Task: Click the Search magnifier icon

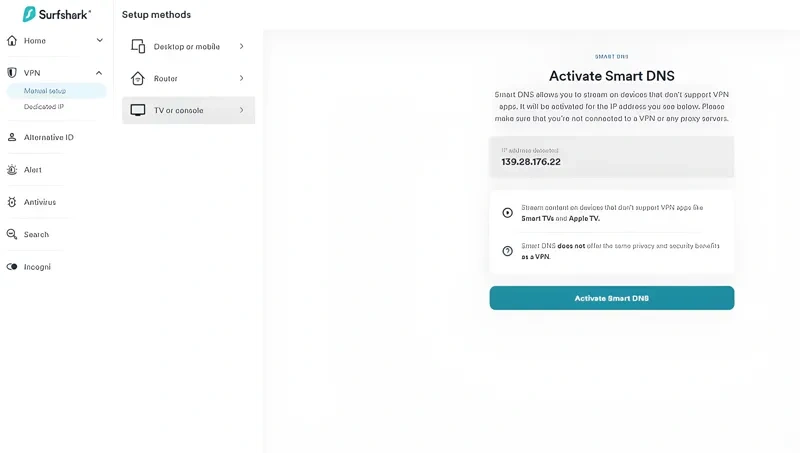Action: [12, 234]
